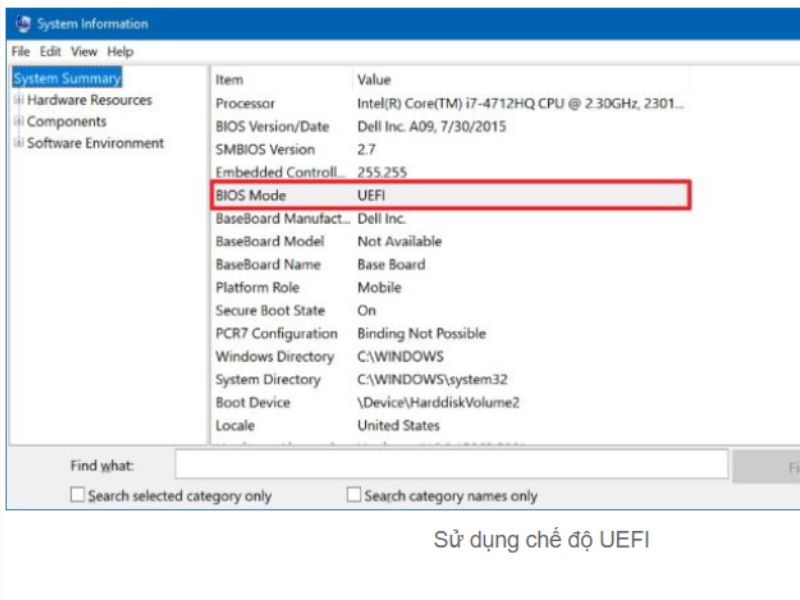The height and width of the screenshot is (600, 800).
Task: Select the Embedded Controller row
Action: pyautogui.click(x=451, y=172)
